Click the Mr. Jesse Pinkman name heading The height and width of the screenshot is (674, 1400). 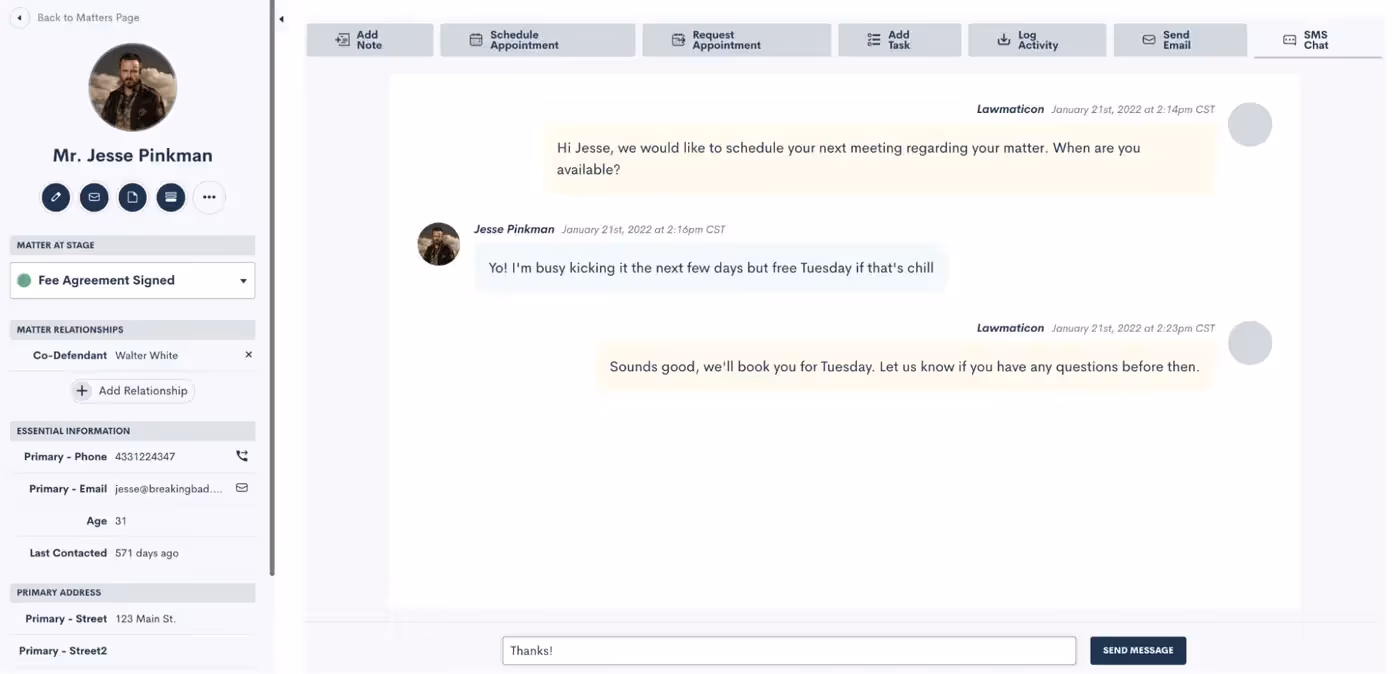click(133, 155)
